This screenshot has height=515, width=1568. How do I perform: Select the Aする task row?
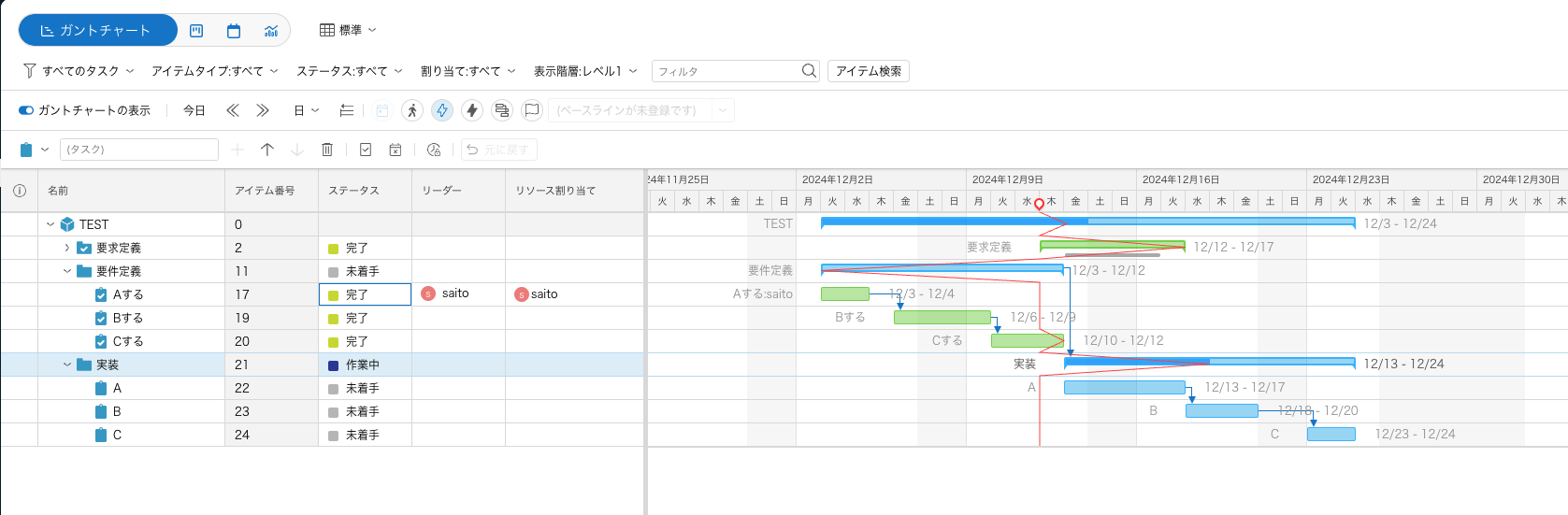[x=322, y=294]
